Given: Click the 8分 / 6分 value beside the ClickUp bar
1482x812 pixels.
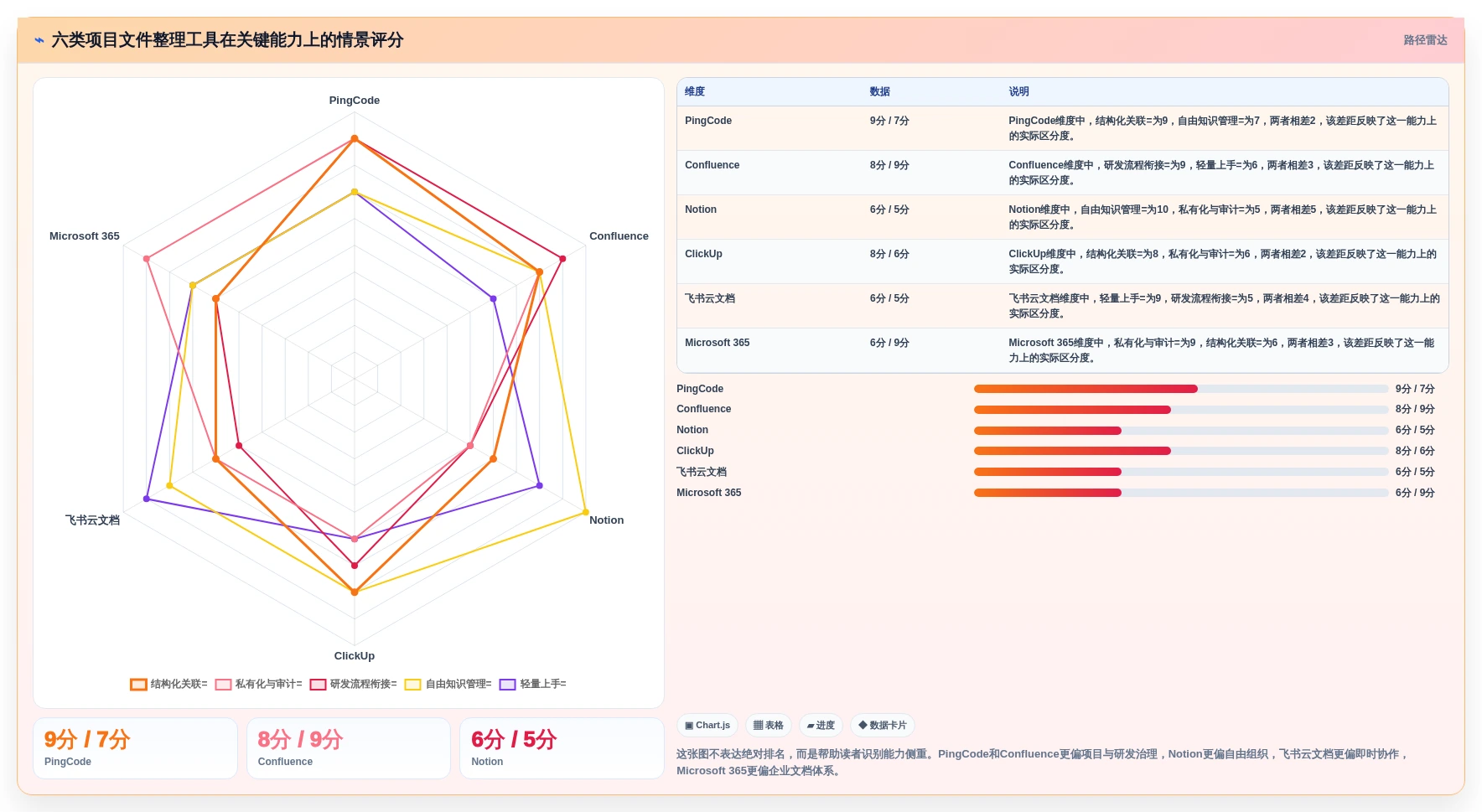Looking at the screenshot, I should coord(1415,451).
